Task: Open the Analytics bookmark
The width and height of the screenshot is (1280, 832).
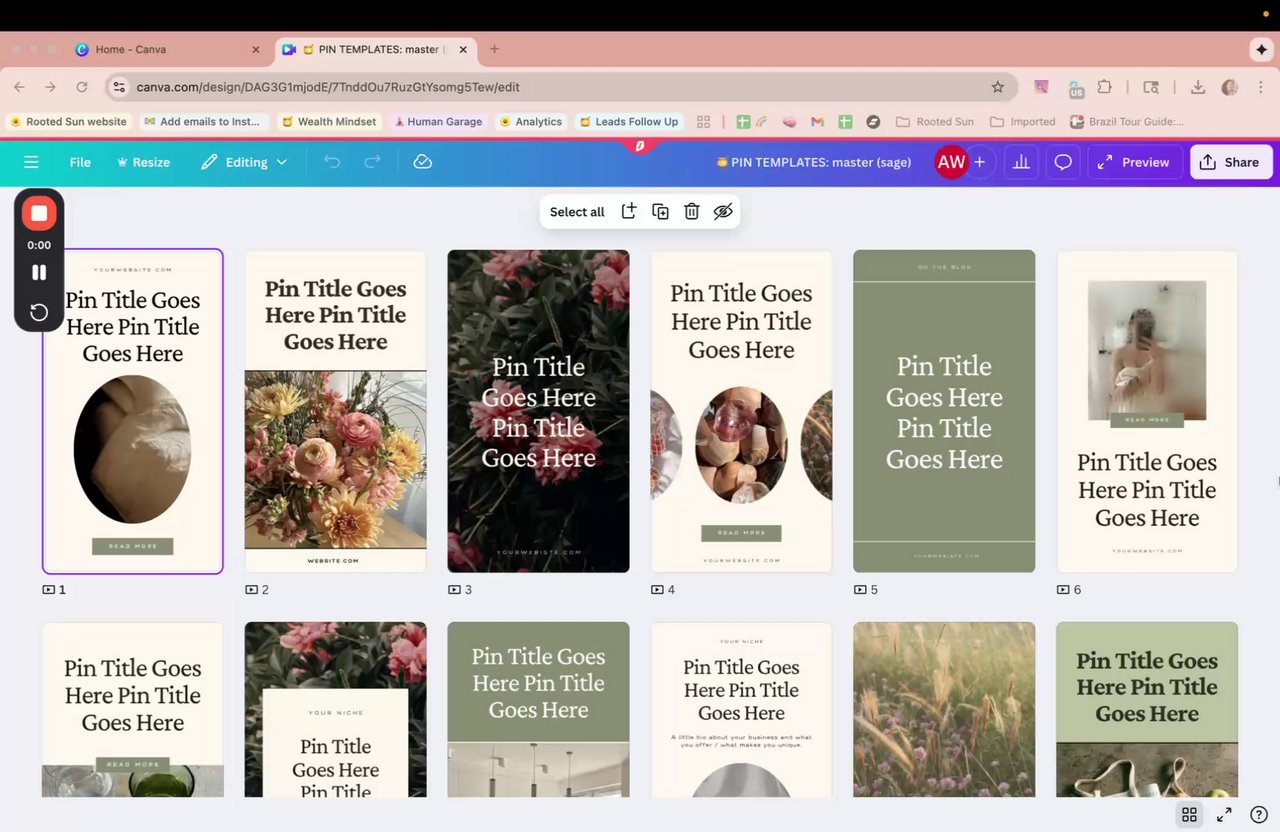Action: point(531,122)
